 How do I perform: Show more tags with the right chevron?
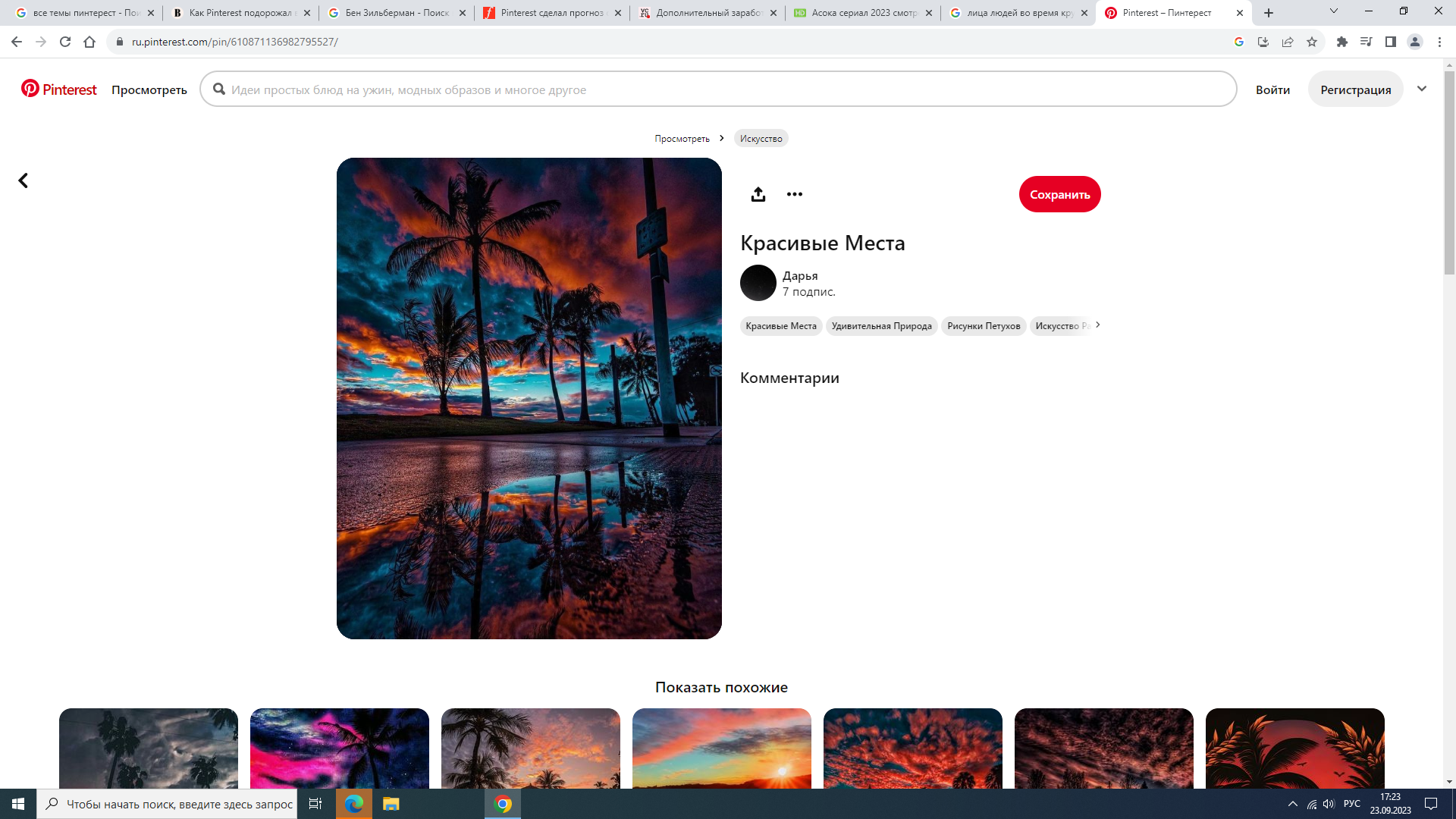click(x=1097, y=325)
